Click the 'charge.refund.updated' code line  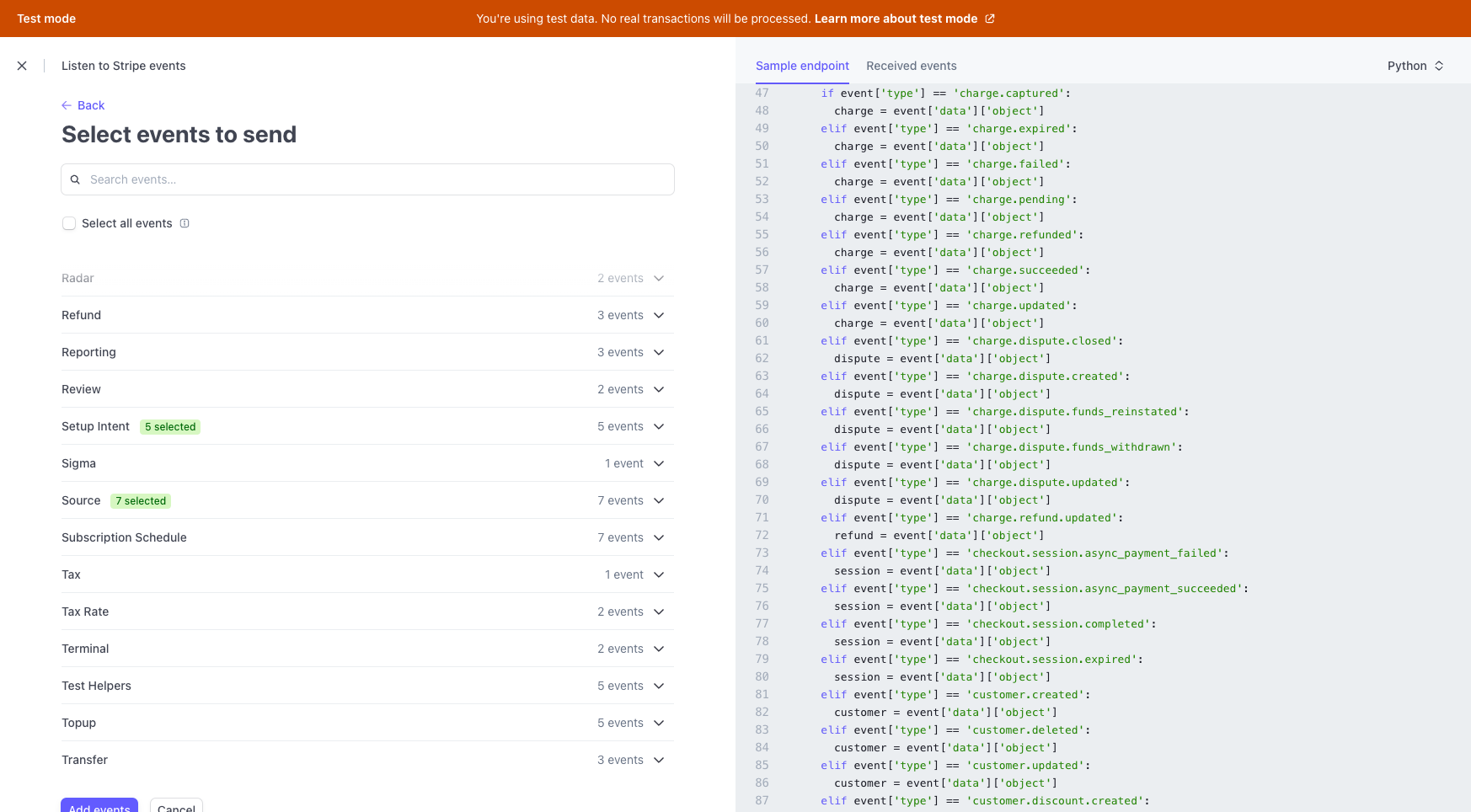(972, 518)
